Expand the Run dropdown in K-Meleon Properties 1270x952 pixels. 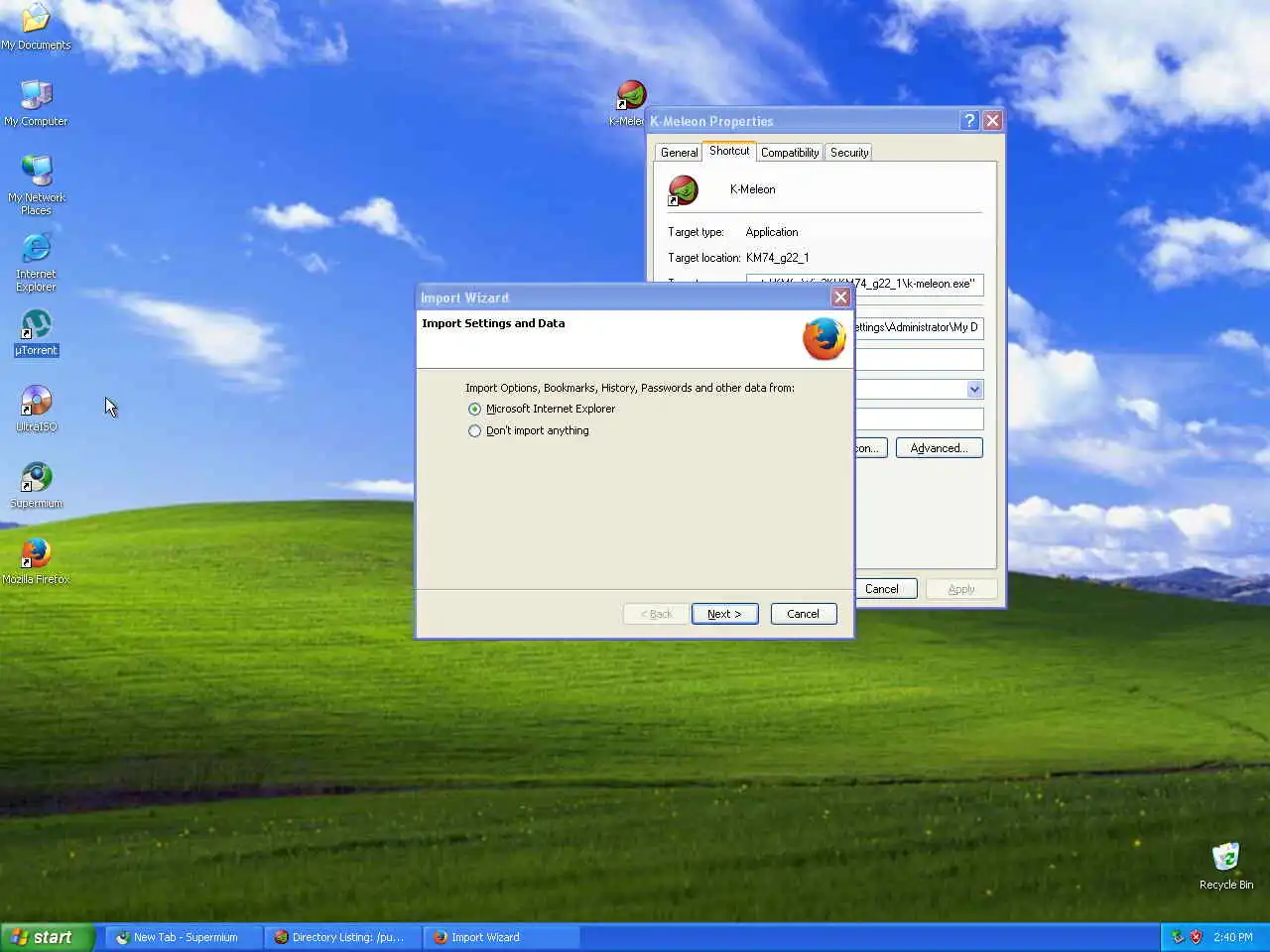click(x=974, y=390)
